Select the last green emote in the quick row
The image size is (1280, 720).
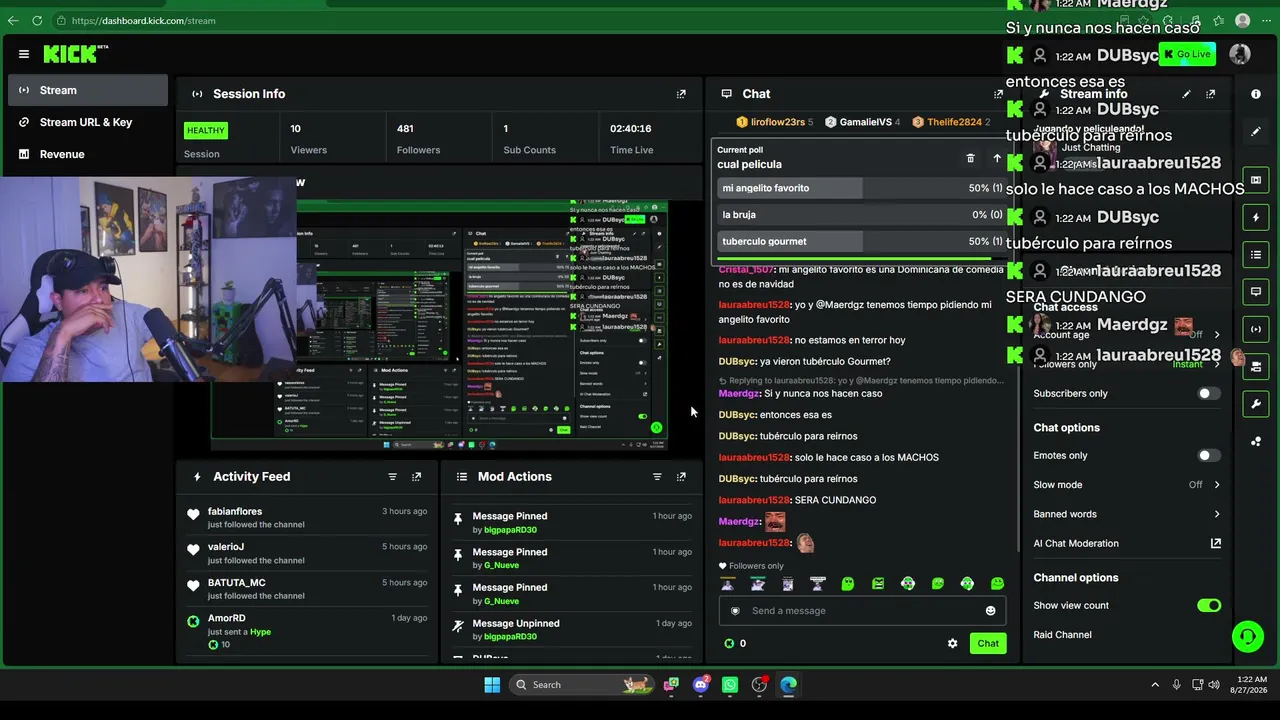click(x=997, y=584)
